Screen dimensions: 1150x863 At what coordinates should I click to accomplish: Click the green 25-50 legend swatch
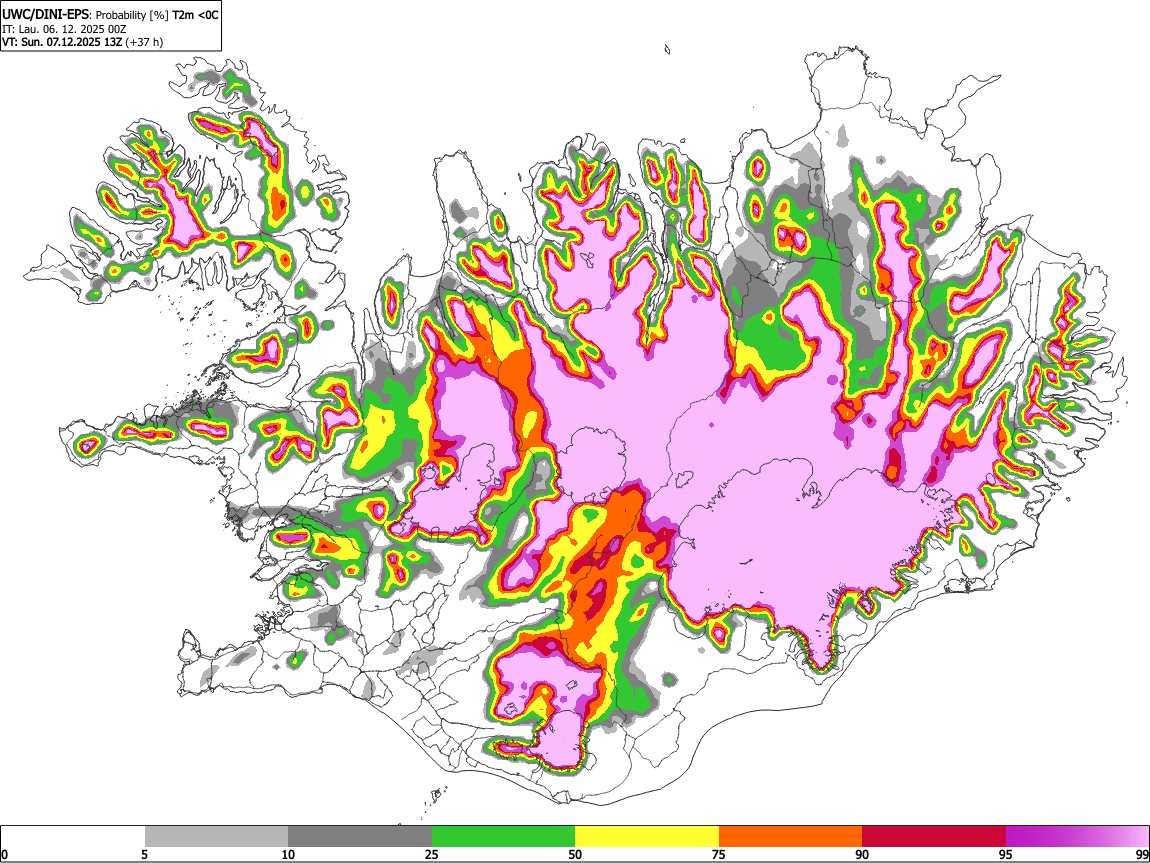click(503, 837)
